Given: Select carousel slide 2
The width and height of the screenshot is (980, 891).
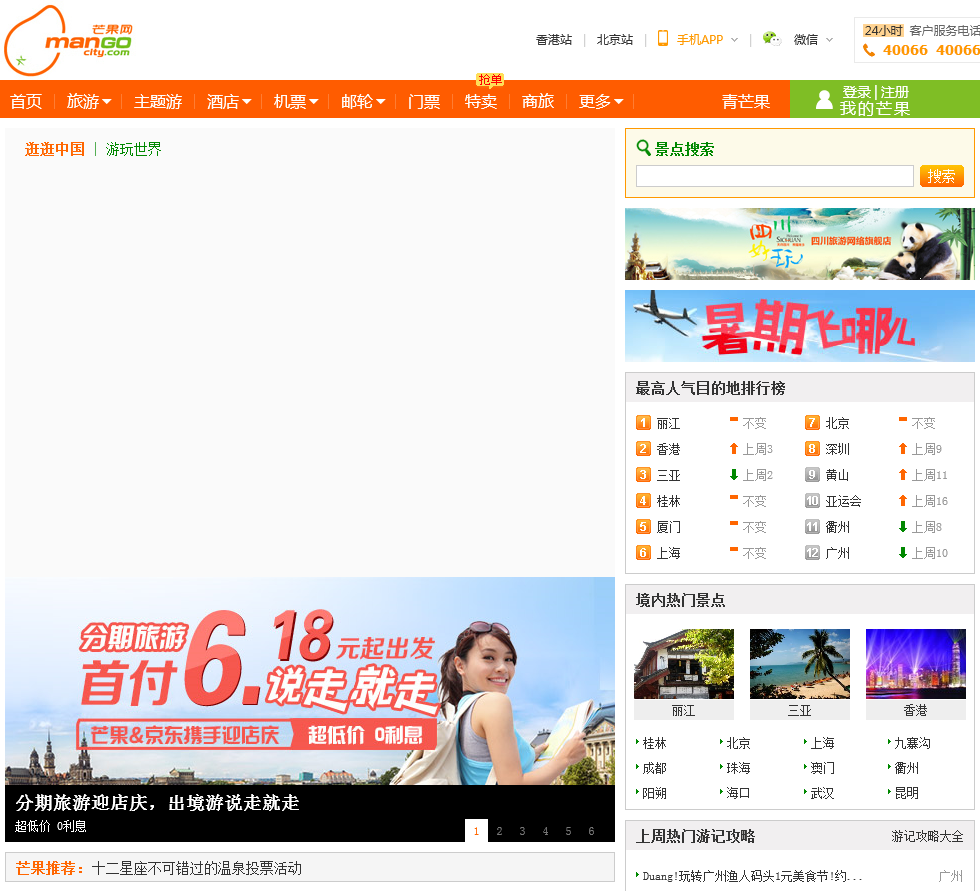Looking at the screenshot, I should (x=499, y=830).
